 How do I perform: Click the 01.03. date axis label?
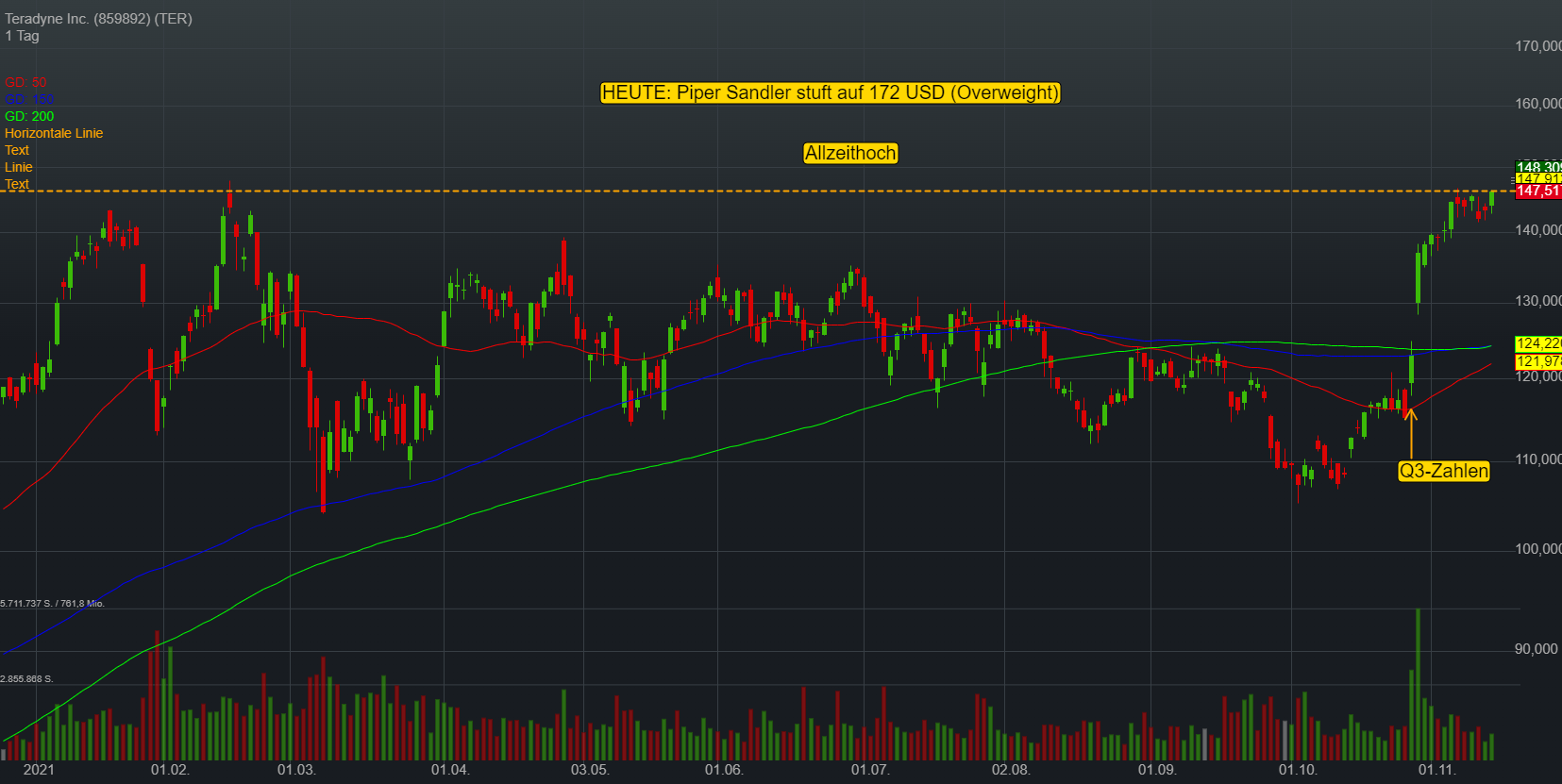coord(296,770)
